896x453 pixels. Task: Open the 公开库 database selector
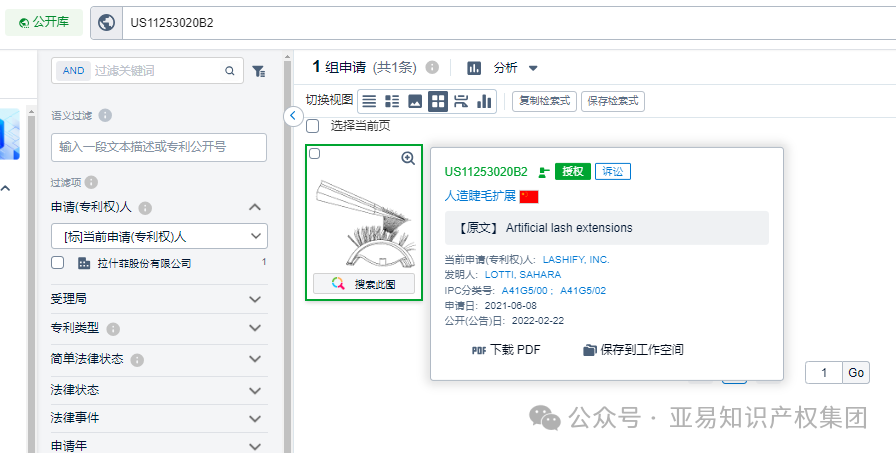[x=44, y=23]
